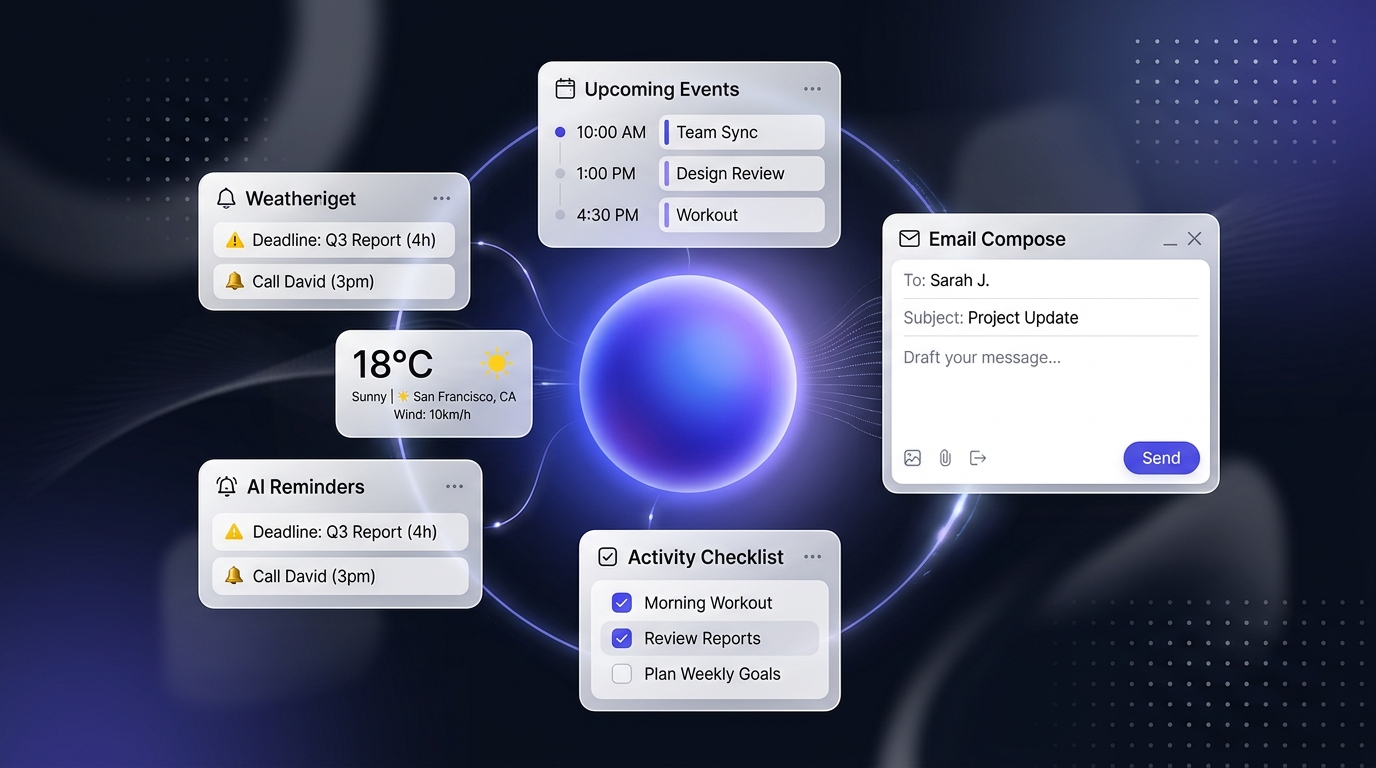Open the Activity Checklist overflow menu
This screenshot has height=768, width=1376.
tap(812, 555)
